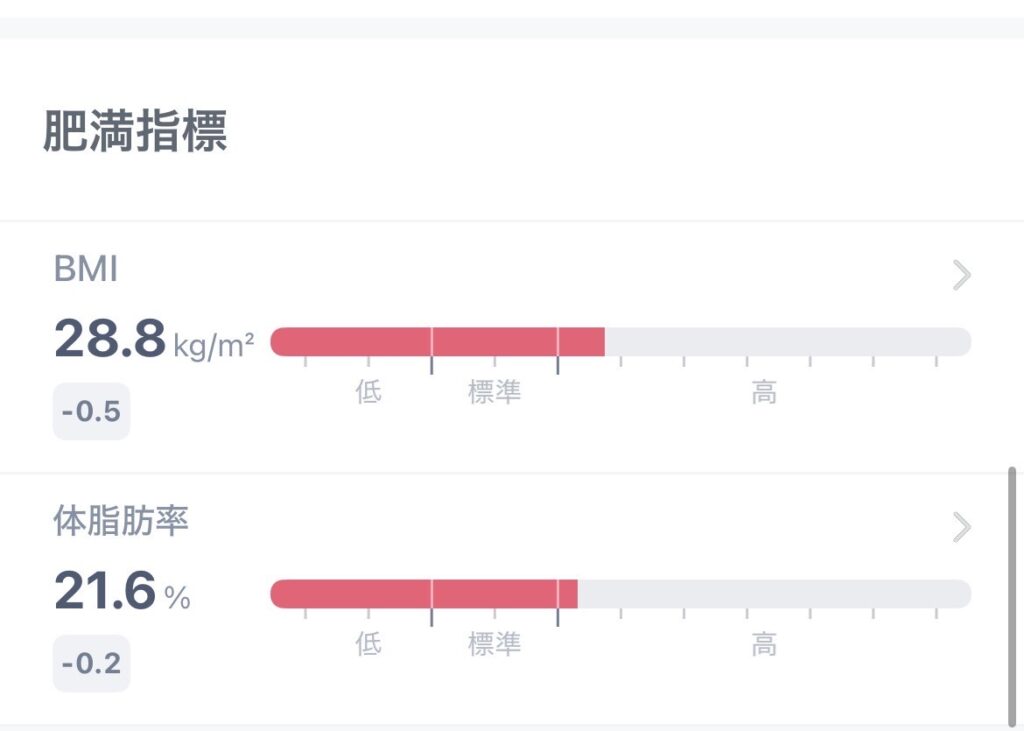The width and height of the screenshot is (1024, 731).
Task: Click the red filled part of 体脂肪率 bar
Action: tap(424, 594)
